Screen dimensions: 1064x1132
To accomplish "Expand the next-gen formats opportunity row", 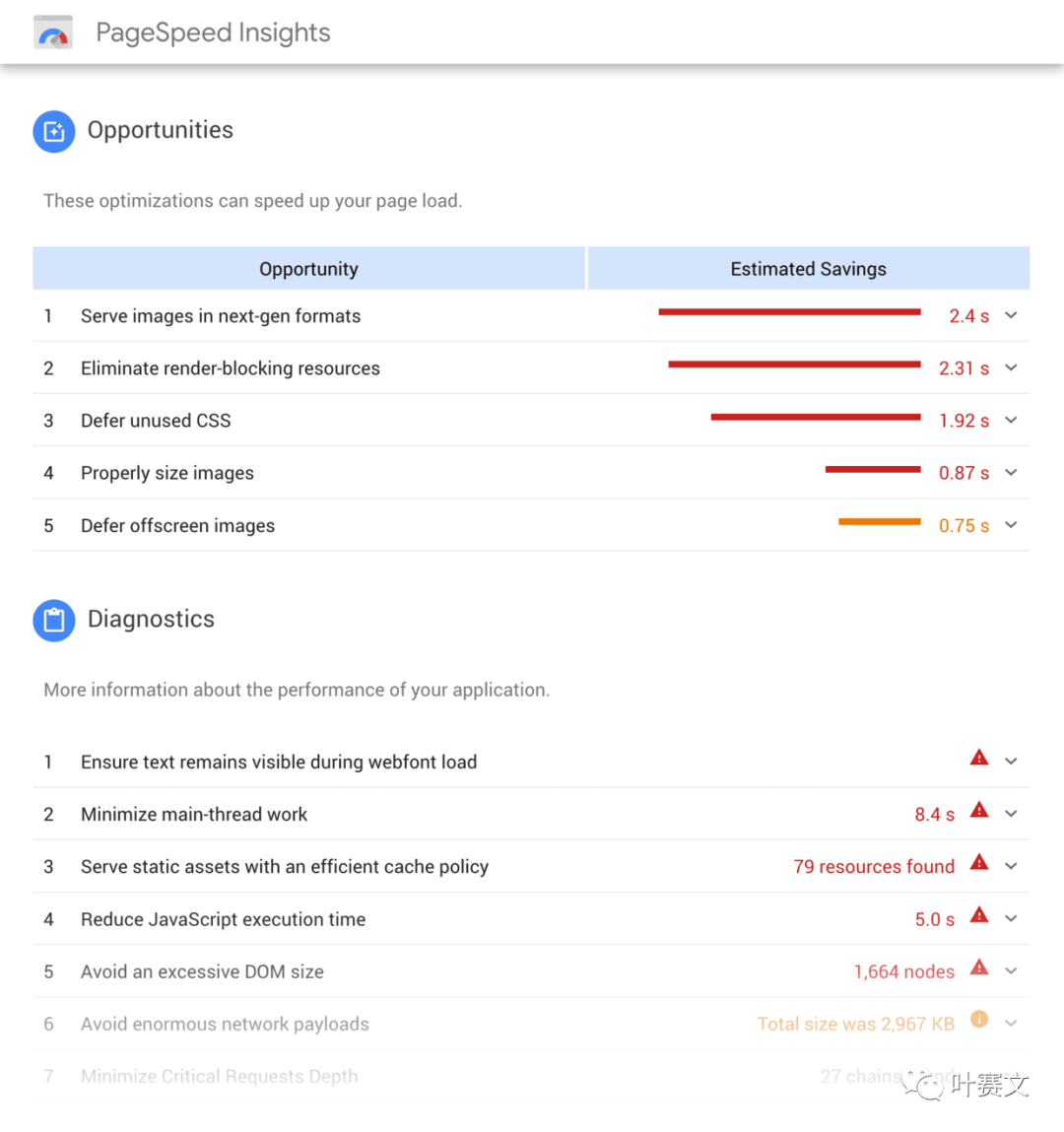I will click(1011, 315).
